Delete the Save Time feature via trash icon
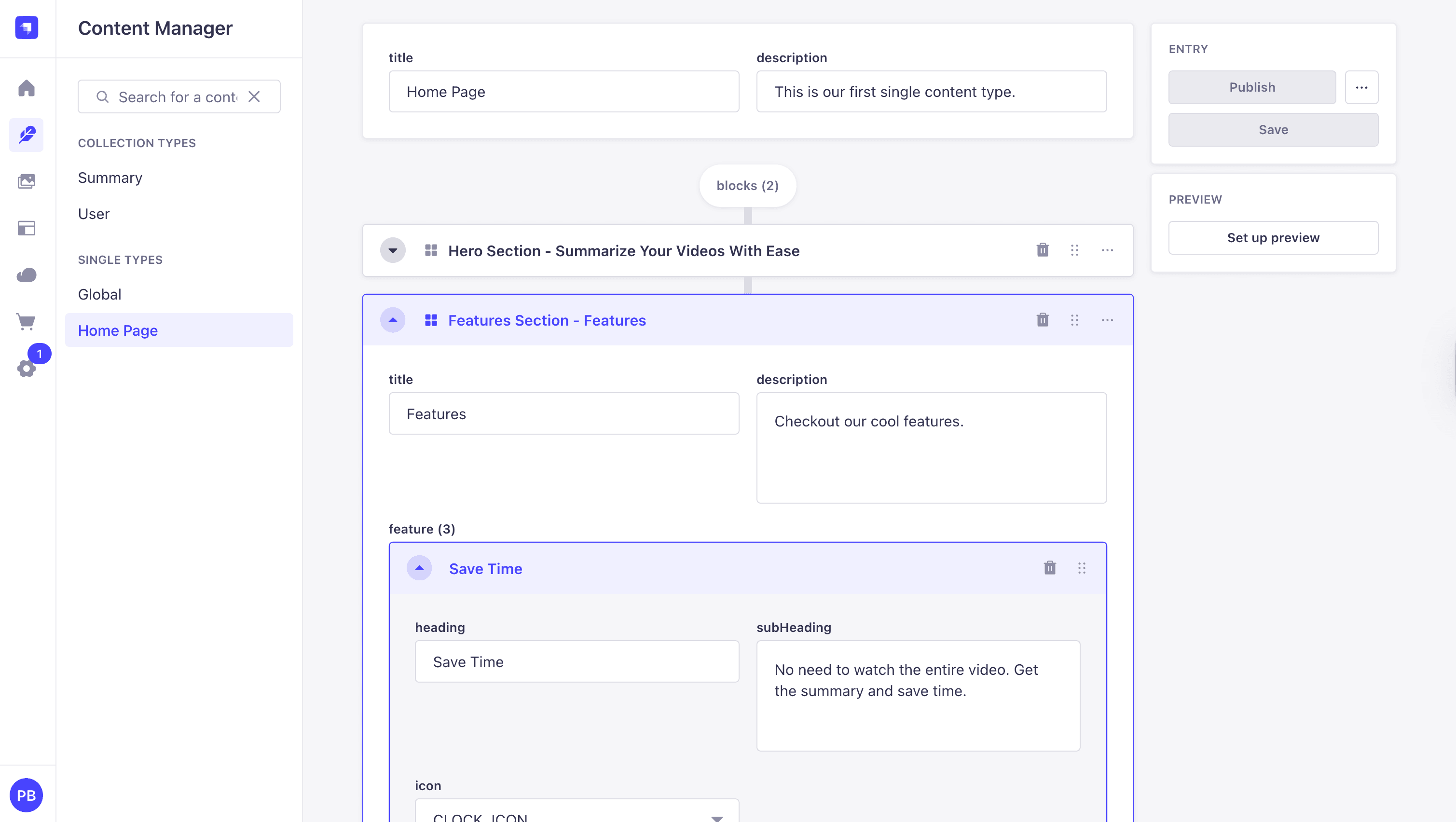The height and width of the screenshot is (822, 1456). [1050, 568]
